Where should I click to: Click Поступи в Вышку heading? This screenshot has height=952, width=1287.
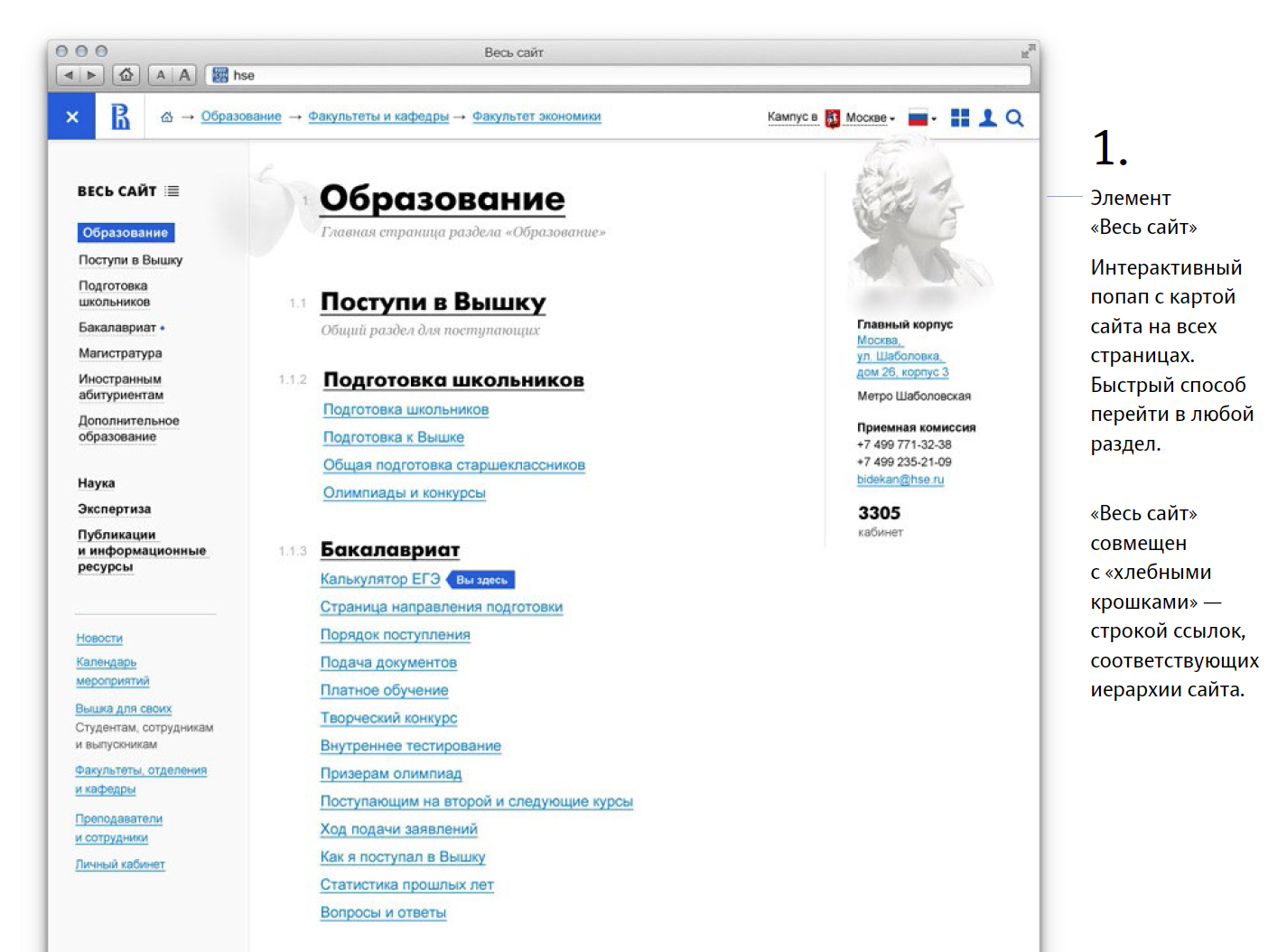click(434, 302)
